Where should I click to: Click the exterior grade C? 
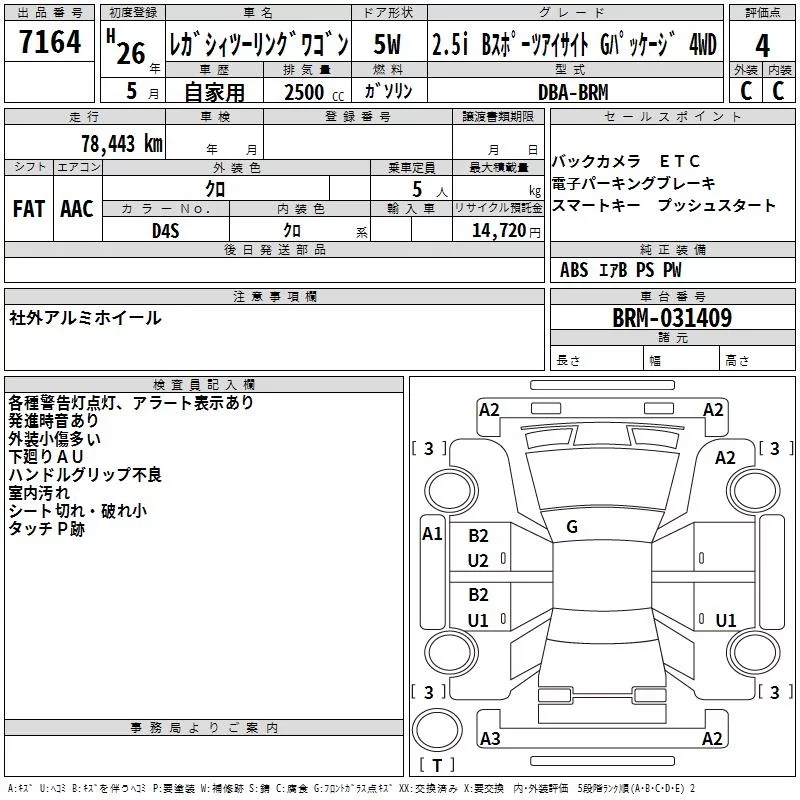746,91
